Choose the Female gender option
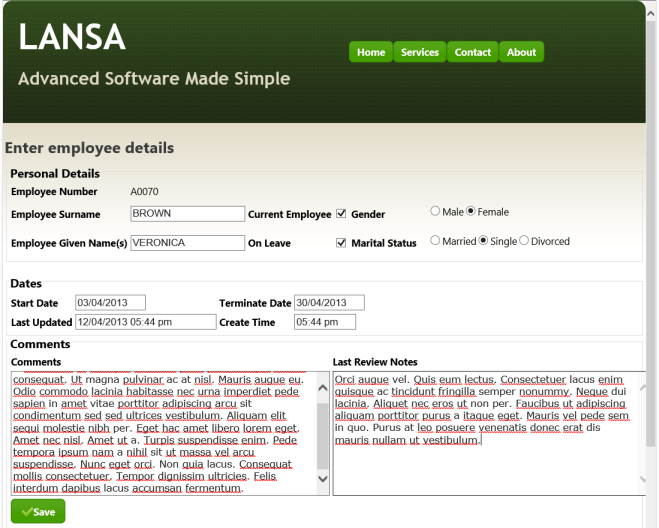This screenshot has width=659, height=528. [472, 212]
